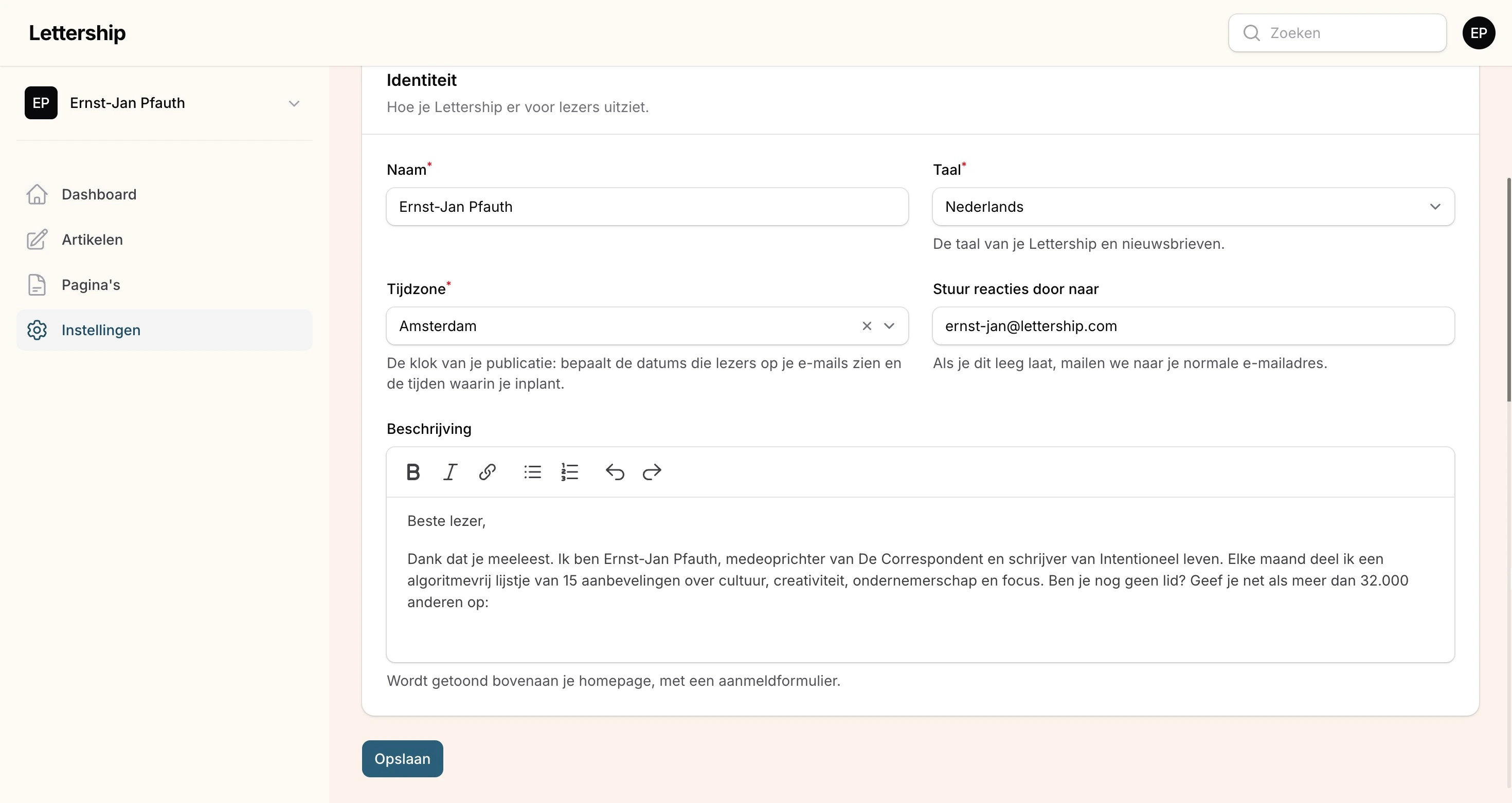Viewport: 1512px width, 803px height.
Task: Click the EP publication badge in sidebar
Action: (x=41, y=103)
